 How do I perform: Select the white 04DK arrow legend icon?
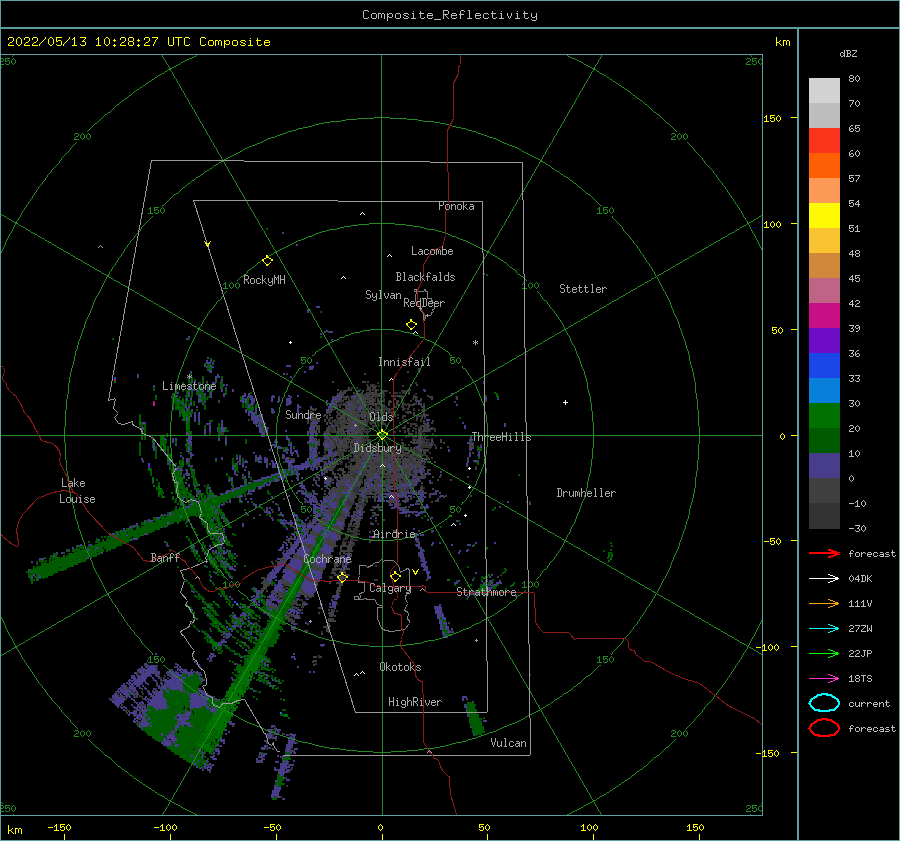click(x=824, y=579)
